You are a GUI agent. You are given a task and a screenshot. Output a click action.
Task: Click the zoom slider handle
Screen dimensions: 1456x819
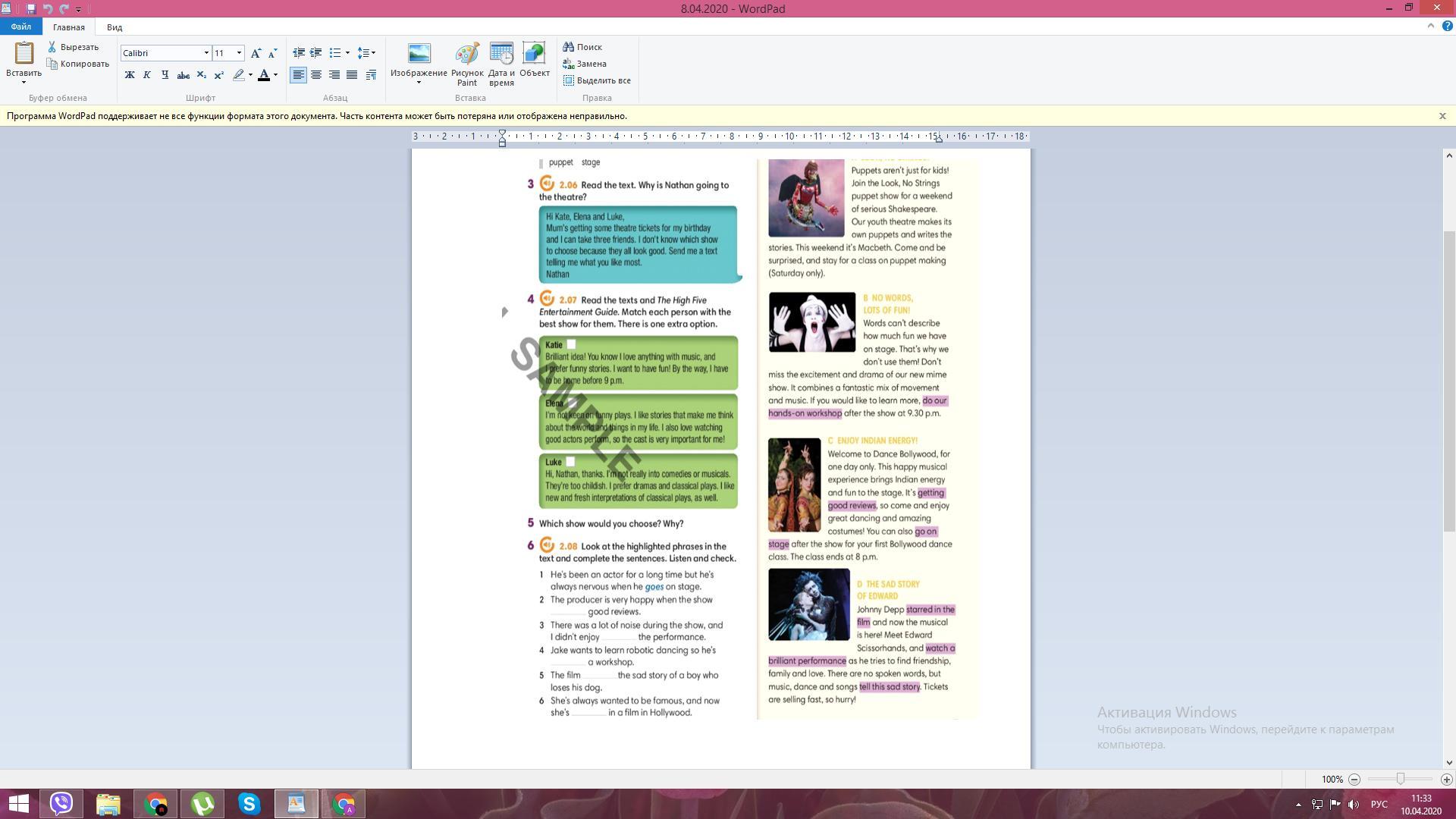coord(1400,779)
